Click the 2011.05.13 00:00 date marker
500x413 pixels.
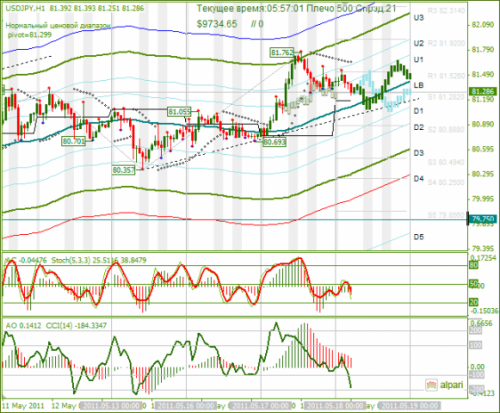pos(111,406)
